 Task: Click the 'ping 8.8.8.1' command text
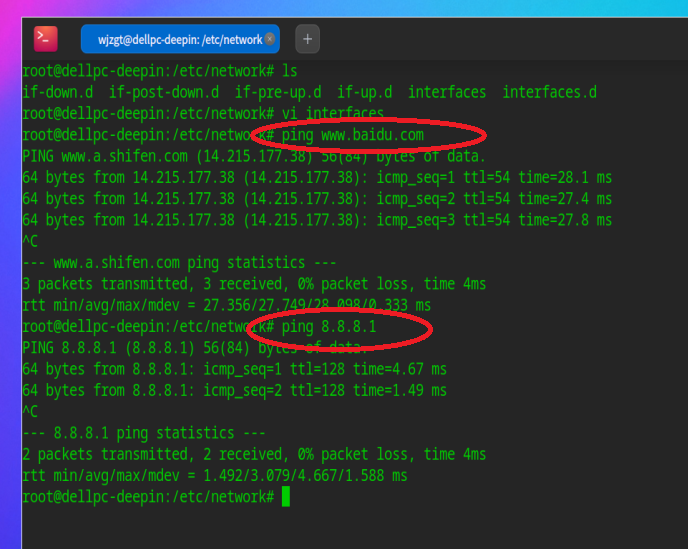(x=329, y=327)
